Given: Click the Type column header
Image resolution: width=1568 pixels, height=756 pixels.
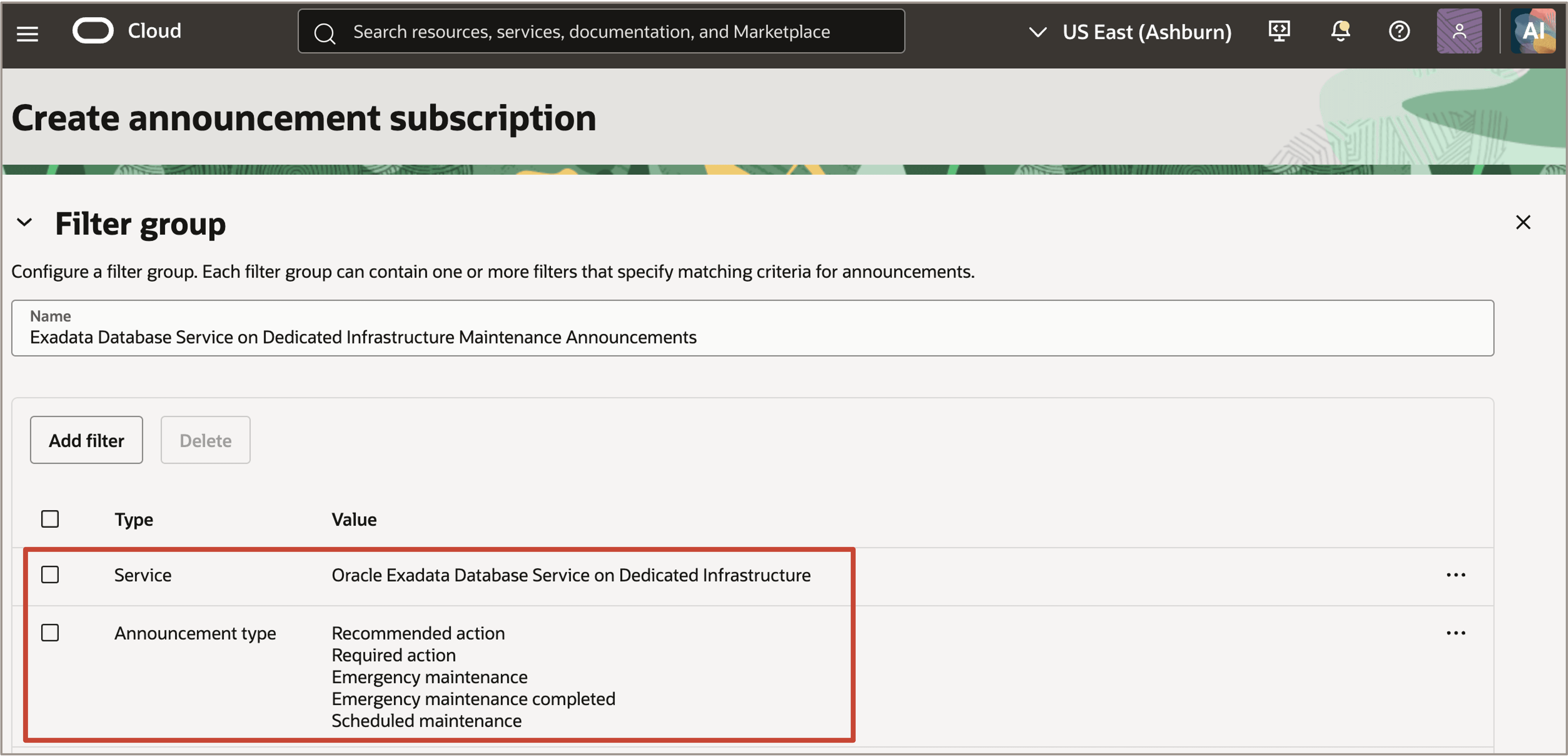Looking at the screenshot, I should (134, 520).
